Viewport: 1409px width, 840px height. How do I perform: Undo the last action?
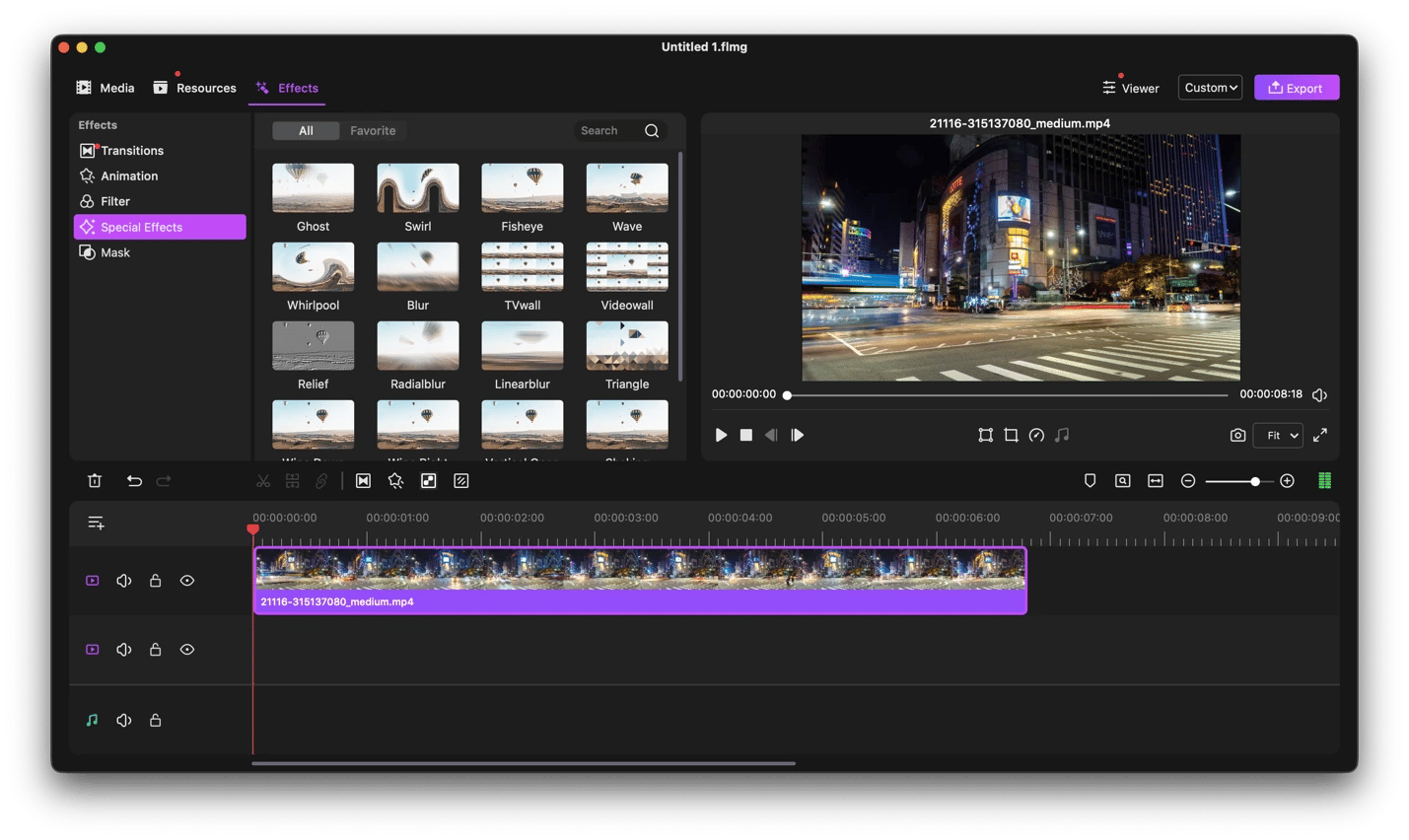(x=134, y=481)
